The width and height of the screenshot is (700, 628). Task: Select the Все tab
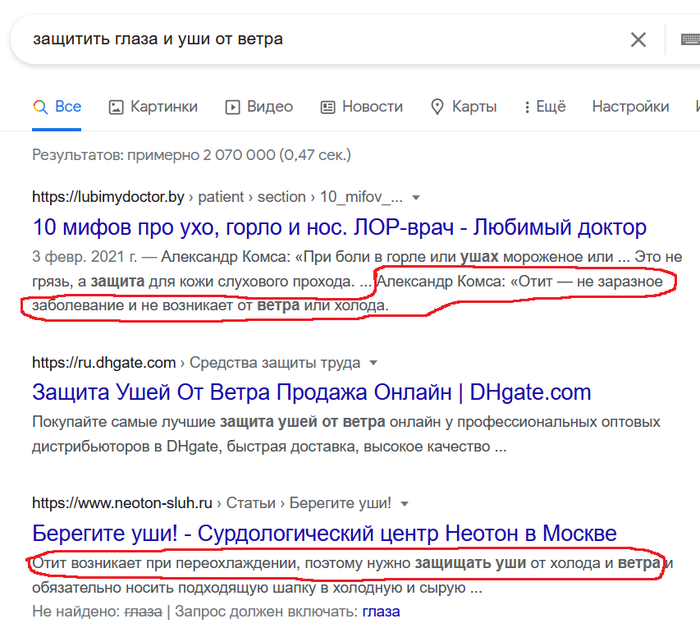57,107
